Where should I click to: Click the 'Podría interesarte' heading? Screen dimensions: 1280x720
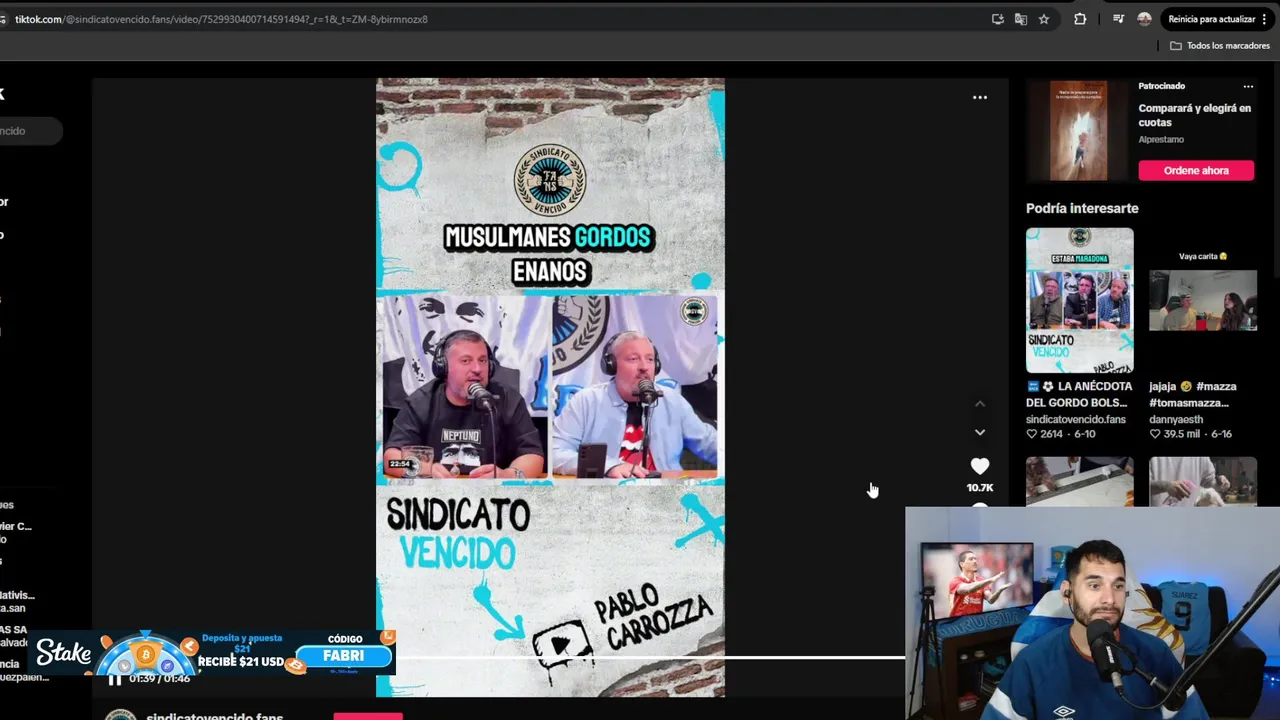1082,208
